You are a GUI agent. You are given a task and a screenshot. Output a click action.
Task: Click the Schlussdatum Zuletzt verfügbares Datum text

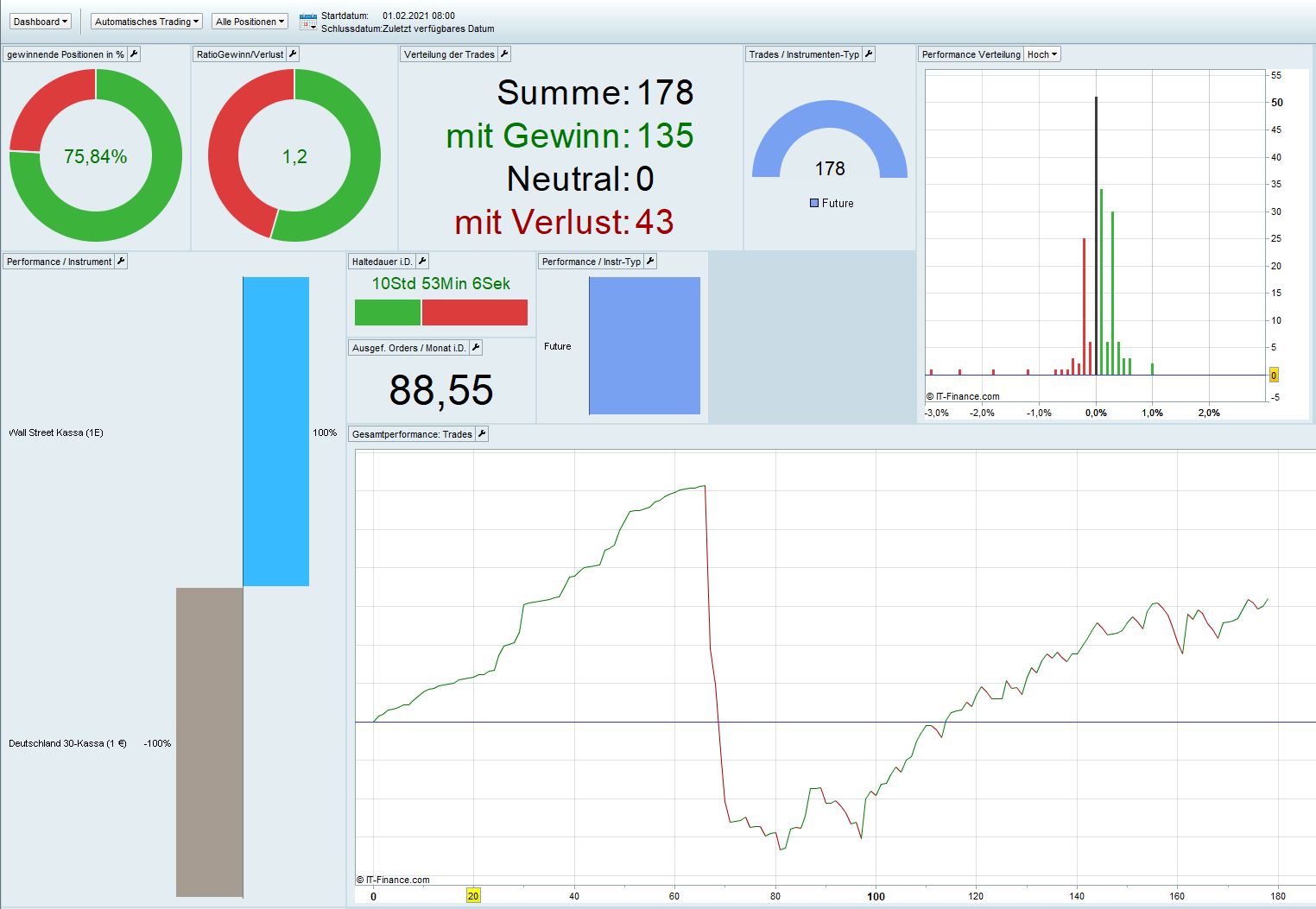coord(408,28)
